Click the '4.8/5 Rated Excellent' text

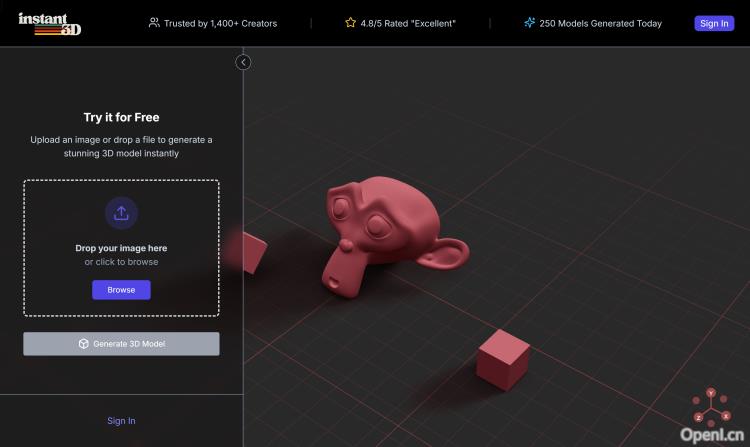point(408,23)
